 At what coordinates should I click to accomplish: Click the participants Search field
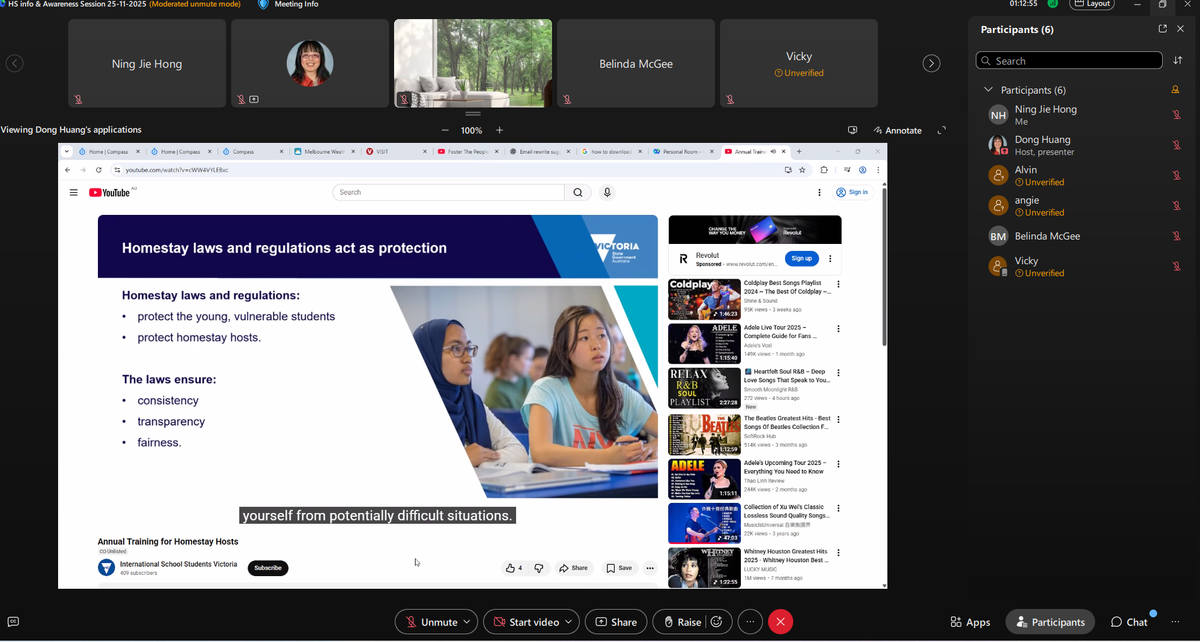coord(1070,61)
